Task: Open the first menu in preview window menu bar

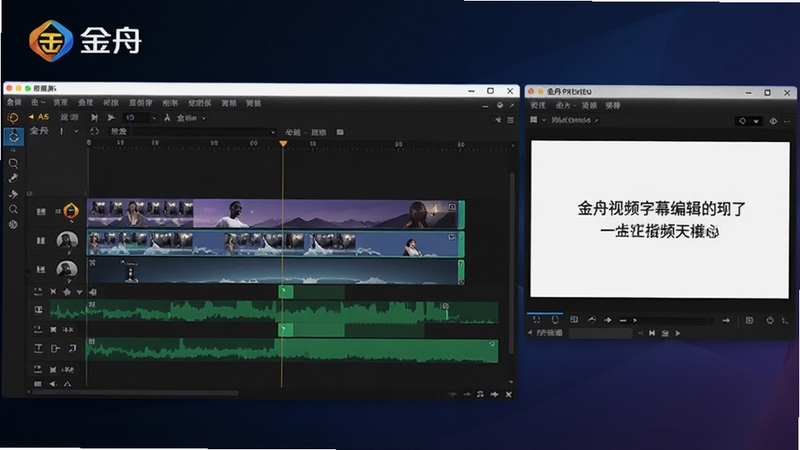Action: (538, 106)
